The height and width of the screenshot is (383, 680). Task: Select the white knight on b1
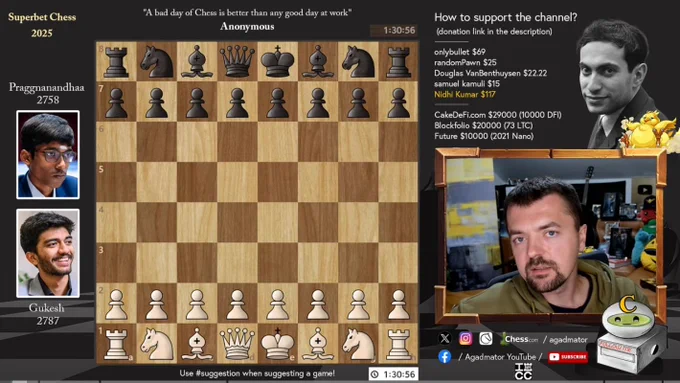[156, 344]
